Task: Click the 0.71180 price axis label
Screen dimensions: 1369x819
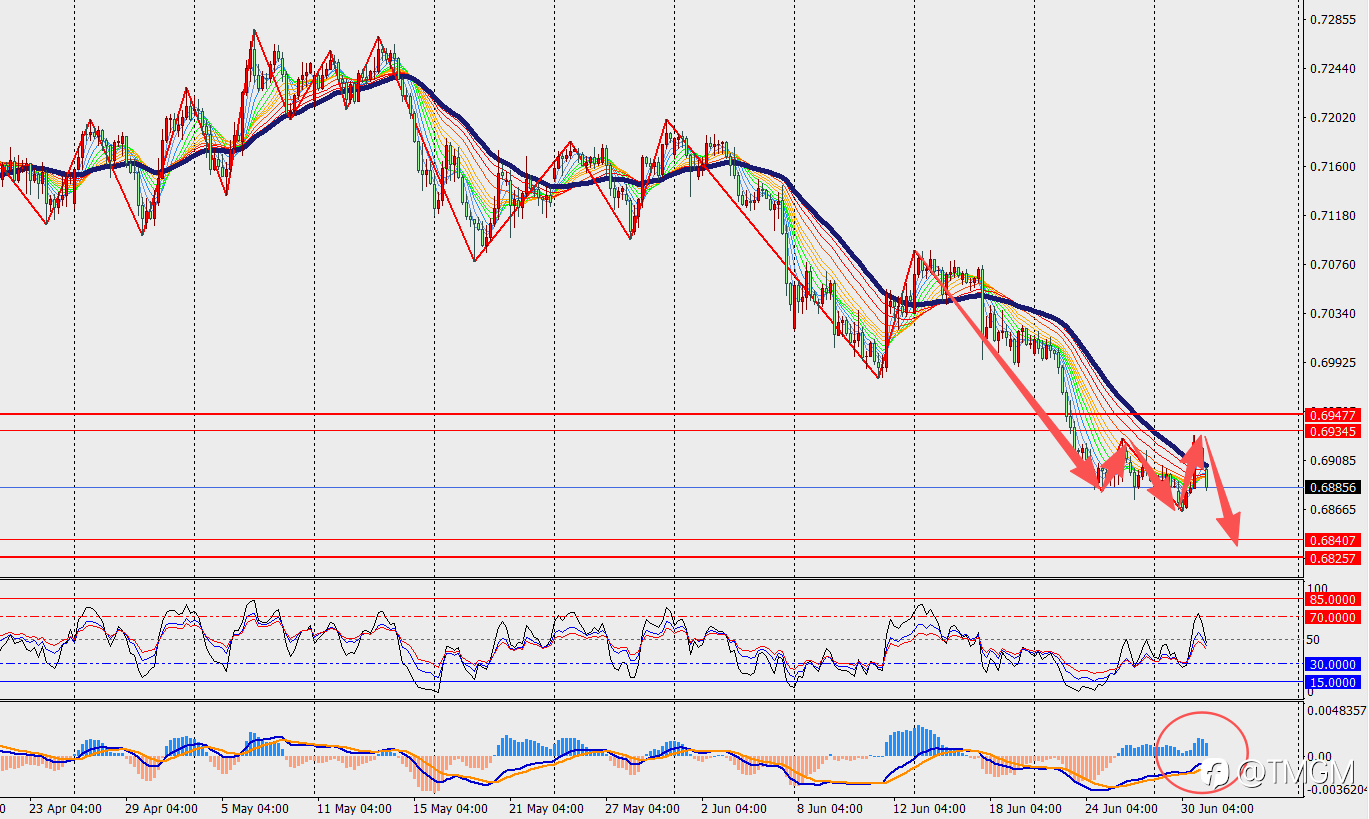Action: coord(1334,216)
